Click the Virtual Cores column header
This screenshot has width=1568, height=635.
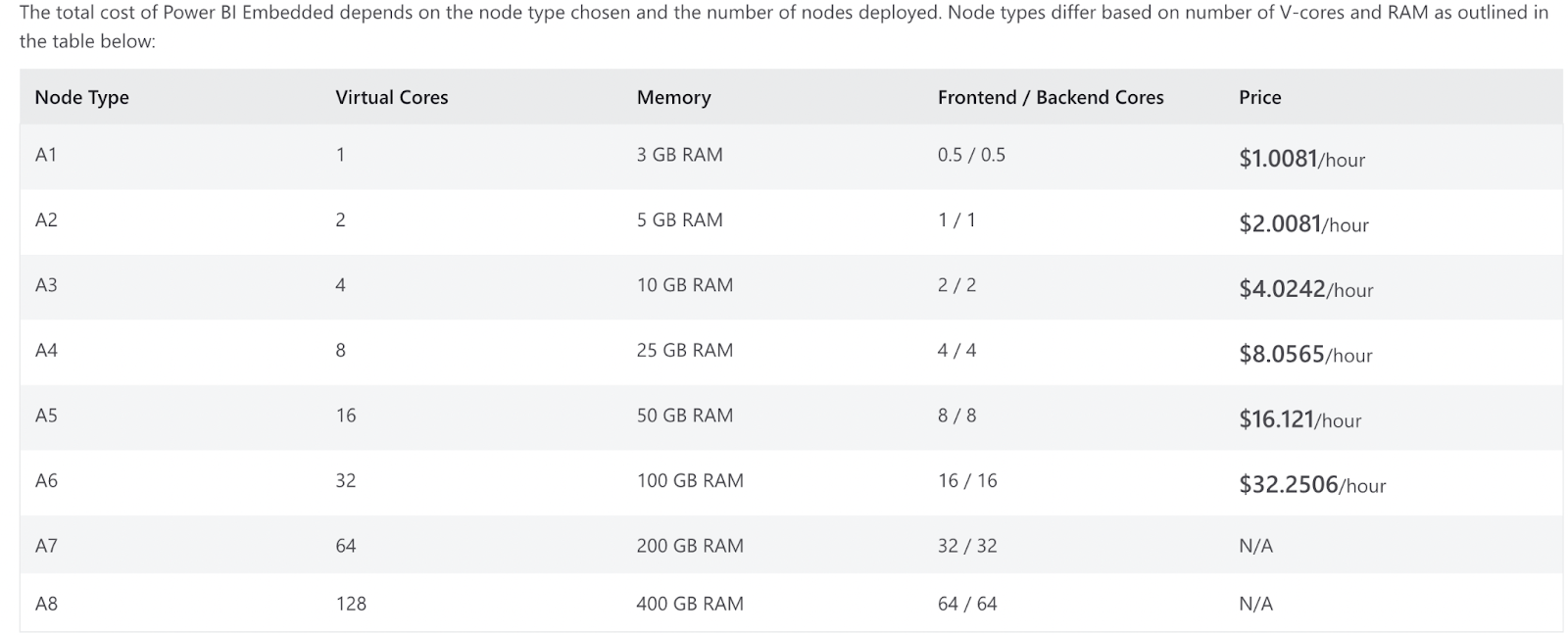[x=391, y=97]
